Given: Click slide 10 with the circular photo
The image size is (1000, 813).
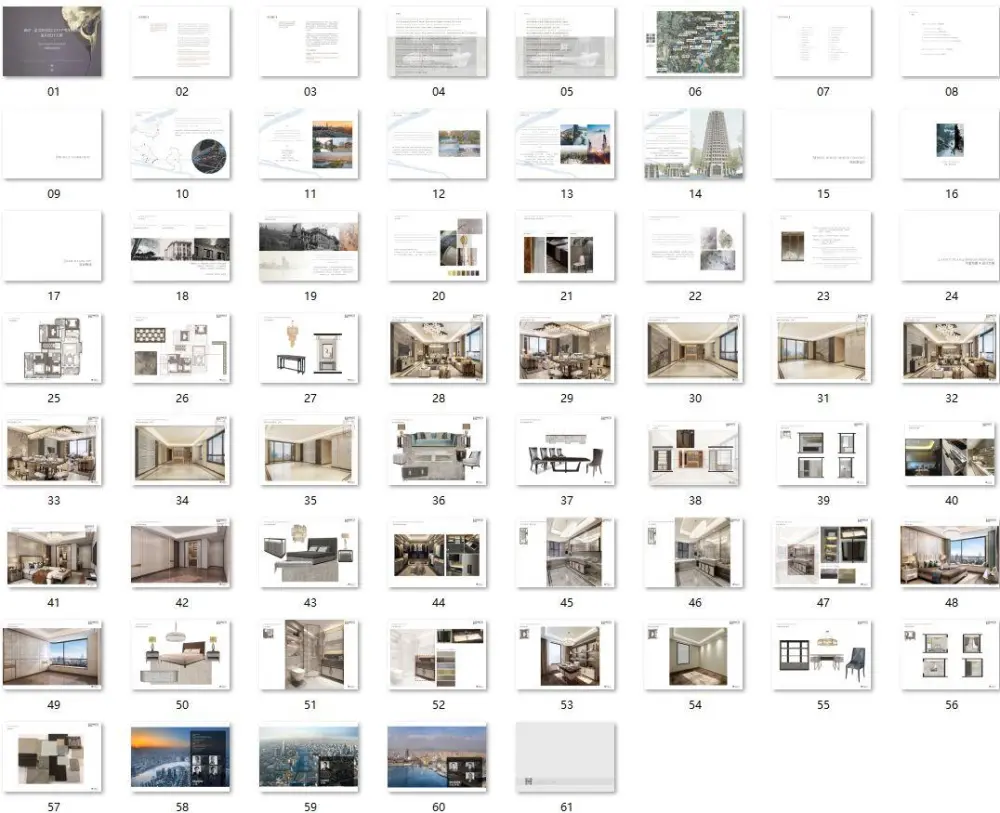Looking at the screenshot, I should (x=181, y=144).
